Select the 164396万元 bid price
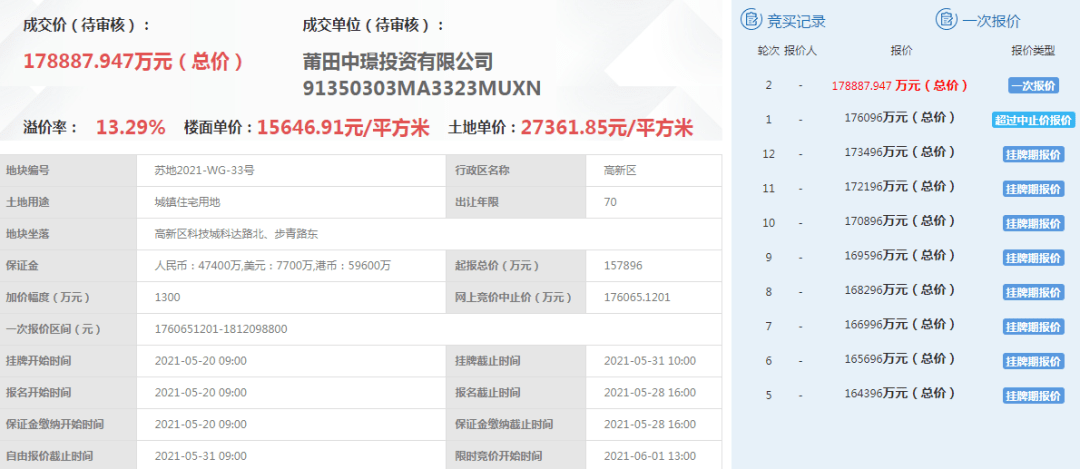The image size is (1080, 469). tap(900, 393)
